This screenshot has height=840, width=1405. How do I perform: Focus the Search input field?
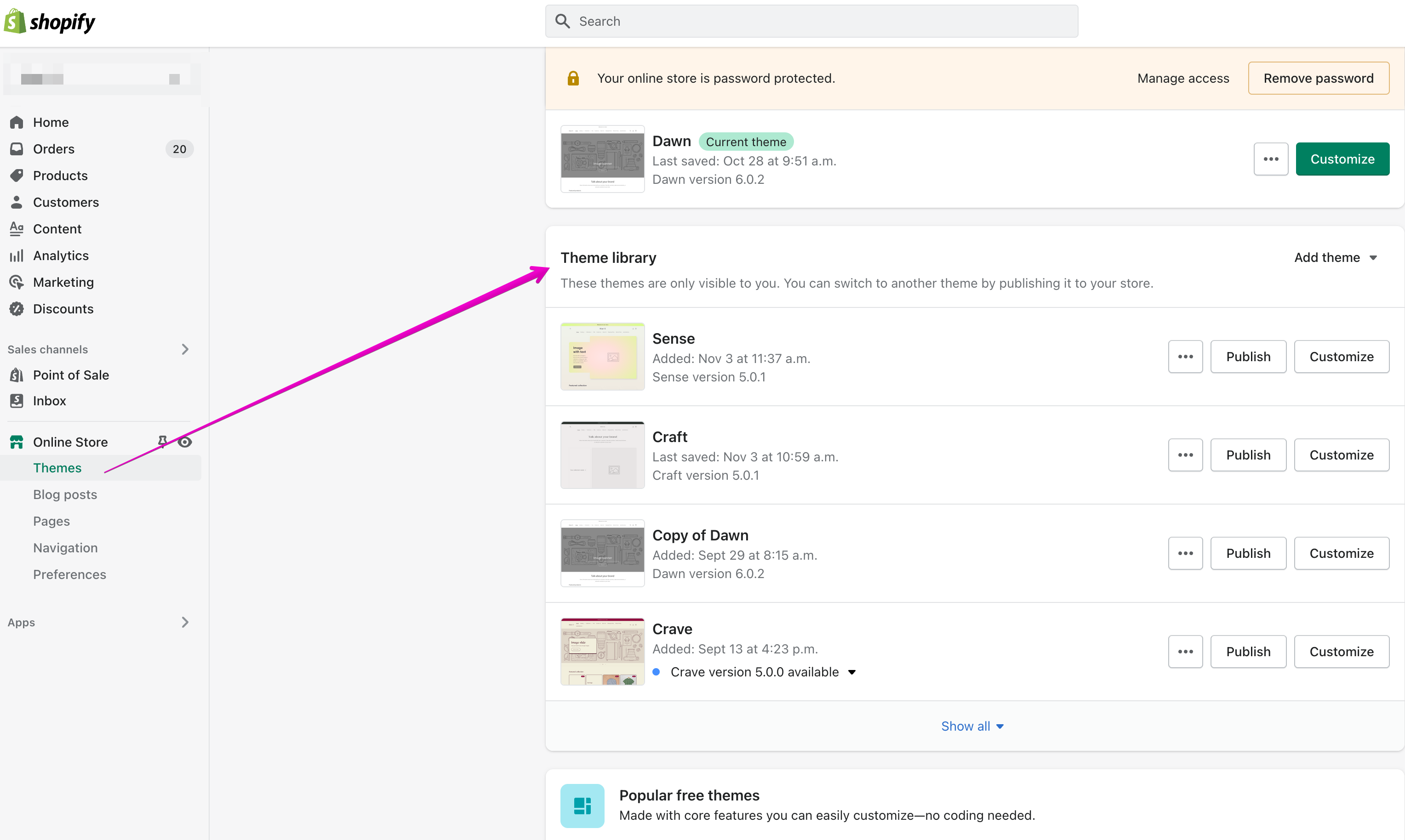(811, 21)
